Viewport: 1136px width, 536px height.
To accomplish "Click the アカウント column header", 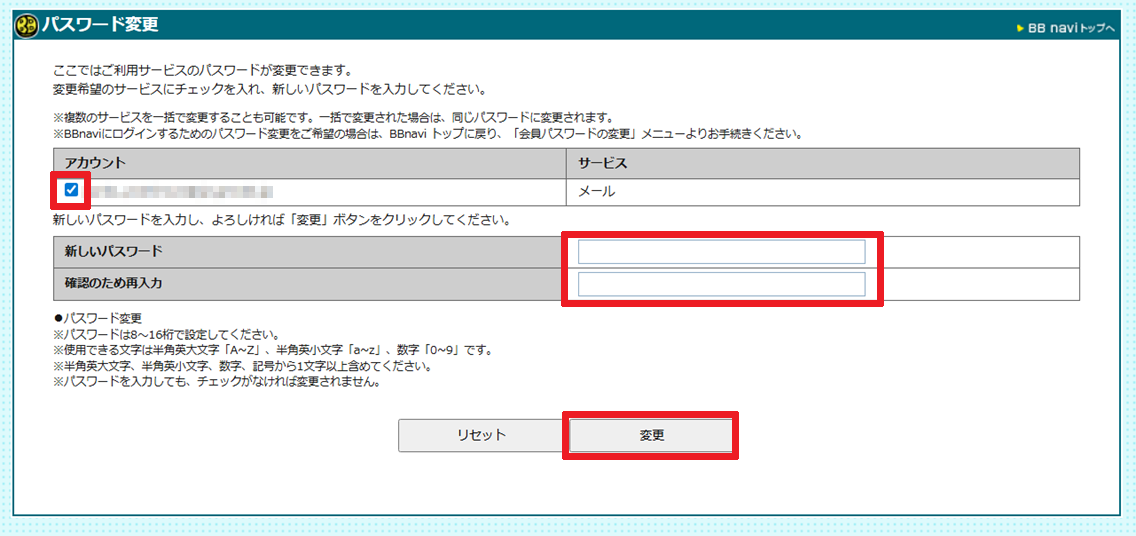I will pyautogui.click(x=96, y=162).
